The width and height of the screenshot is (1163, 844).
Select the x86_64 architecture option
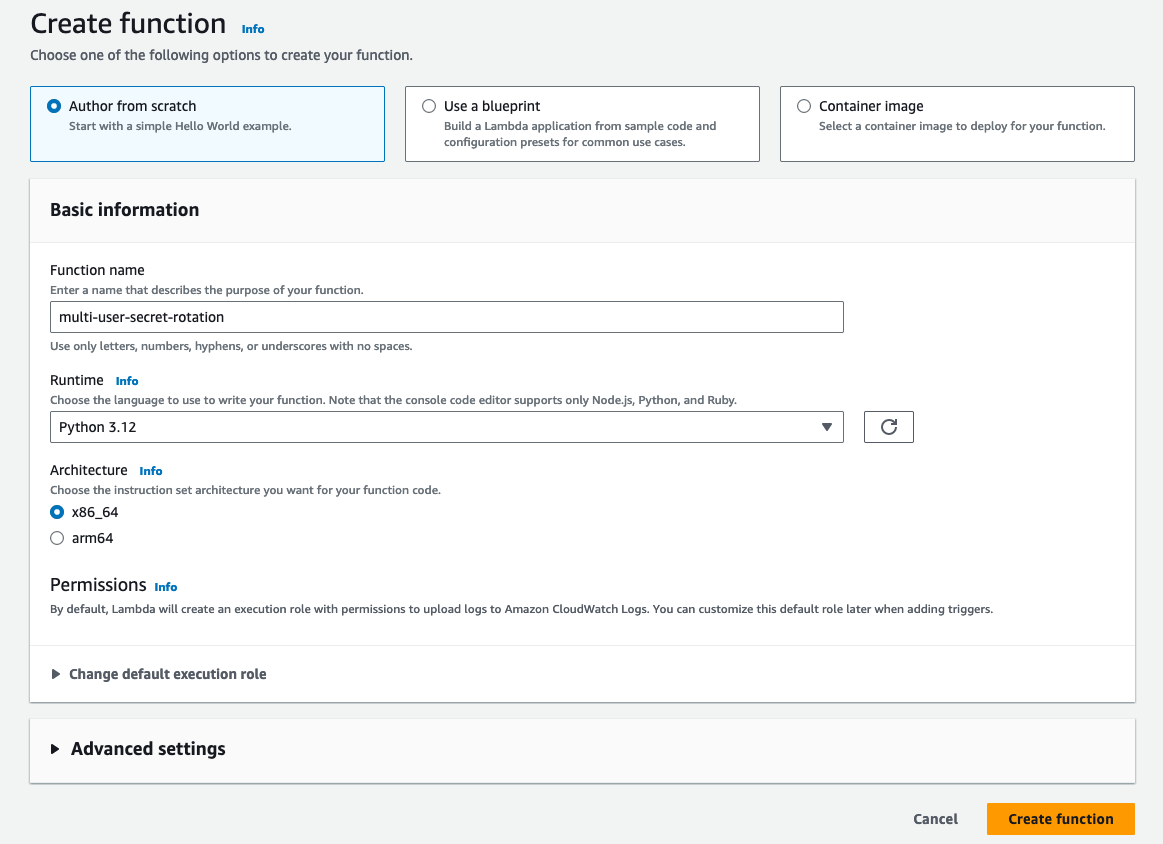57,512
